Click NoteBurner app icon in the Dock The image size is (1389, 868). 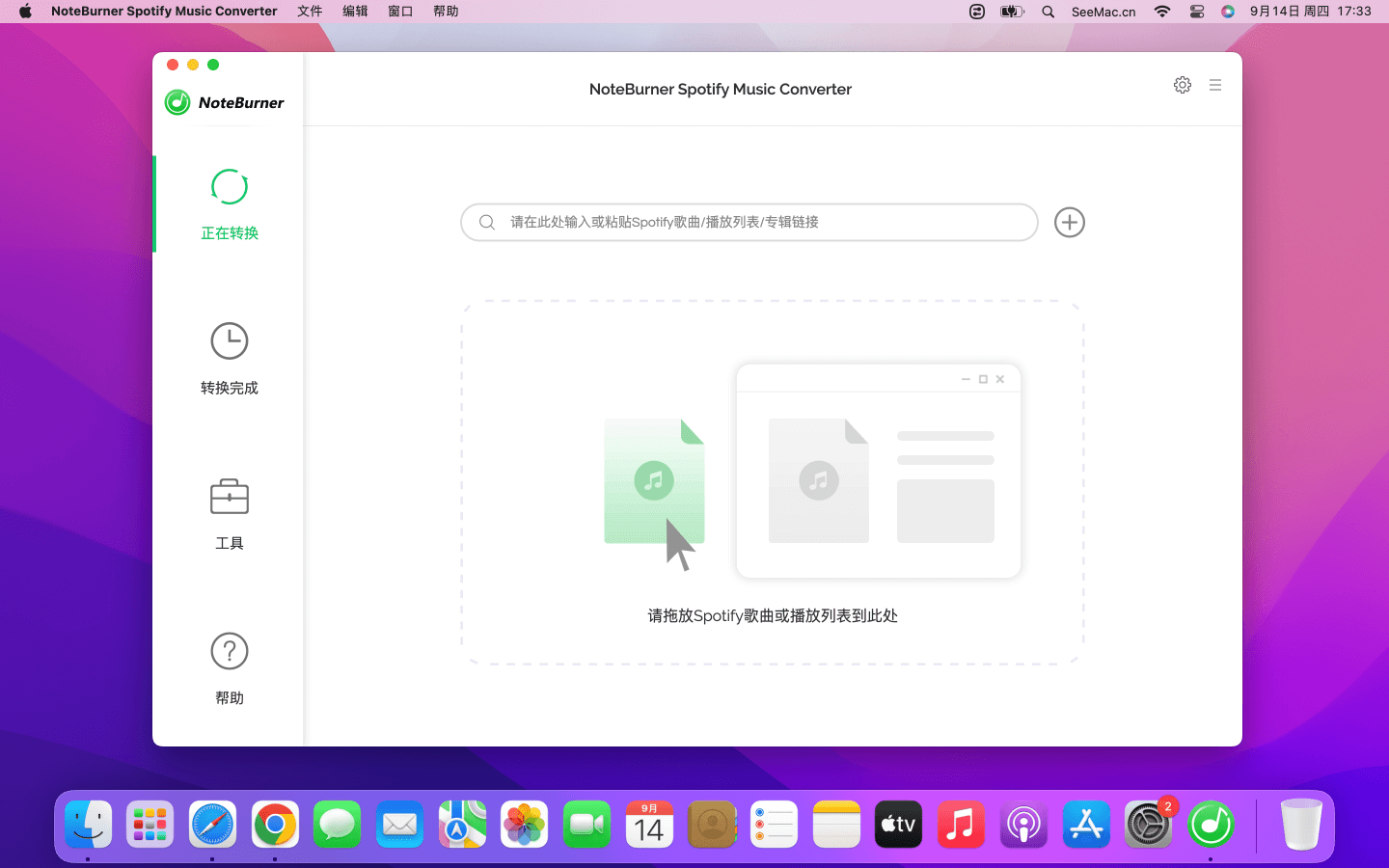coord(1211,825)
